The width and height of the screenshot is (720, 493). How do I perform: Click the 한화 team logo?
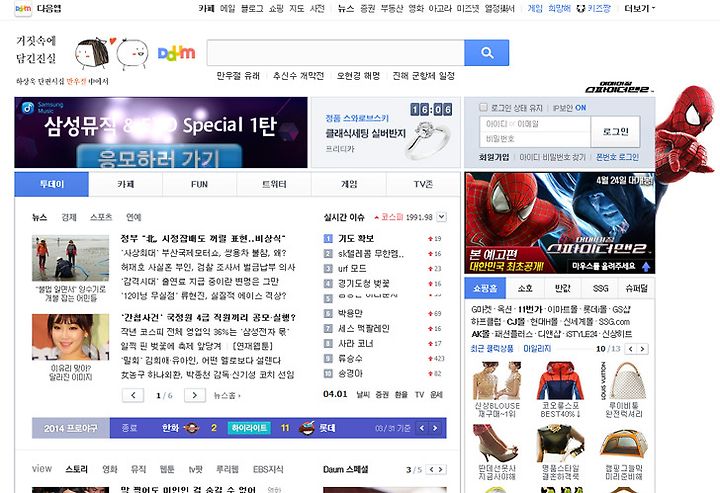191,428
